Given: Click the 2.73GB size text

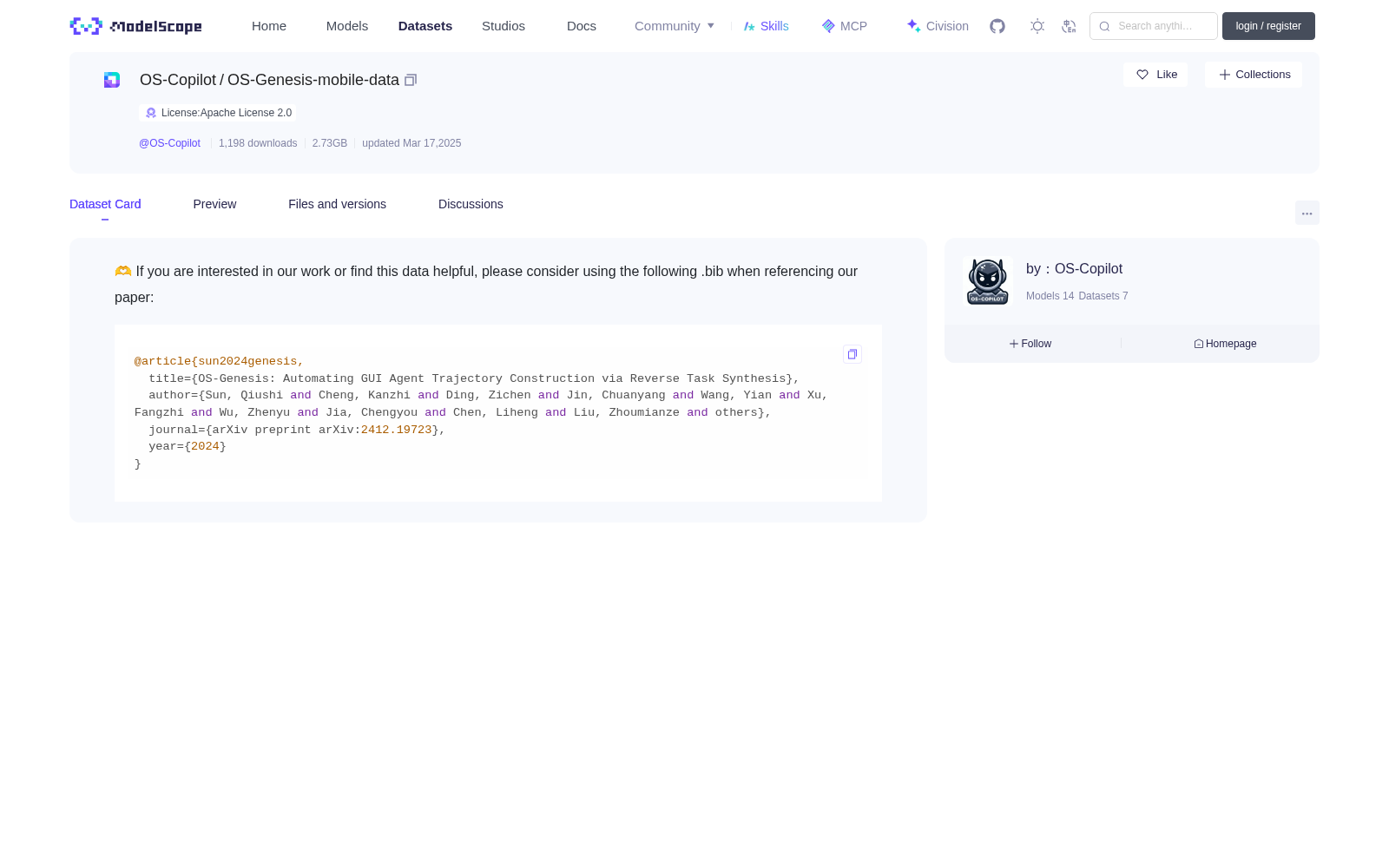Looking at the screenshot, I should pos(330,143).
